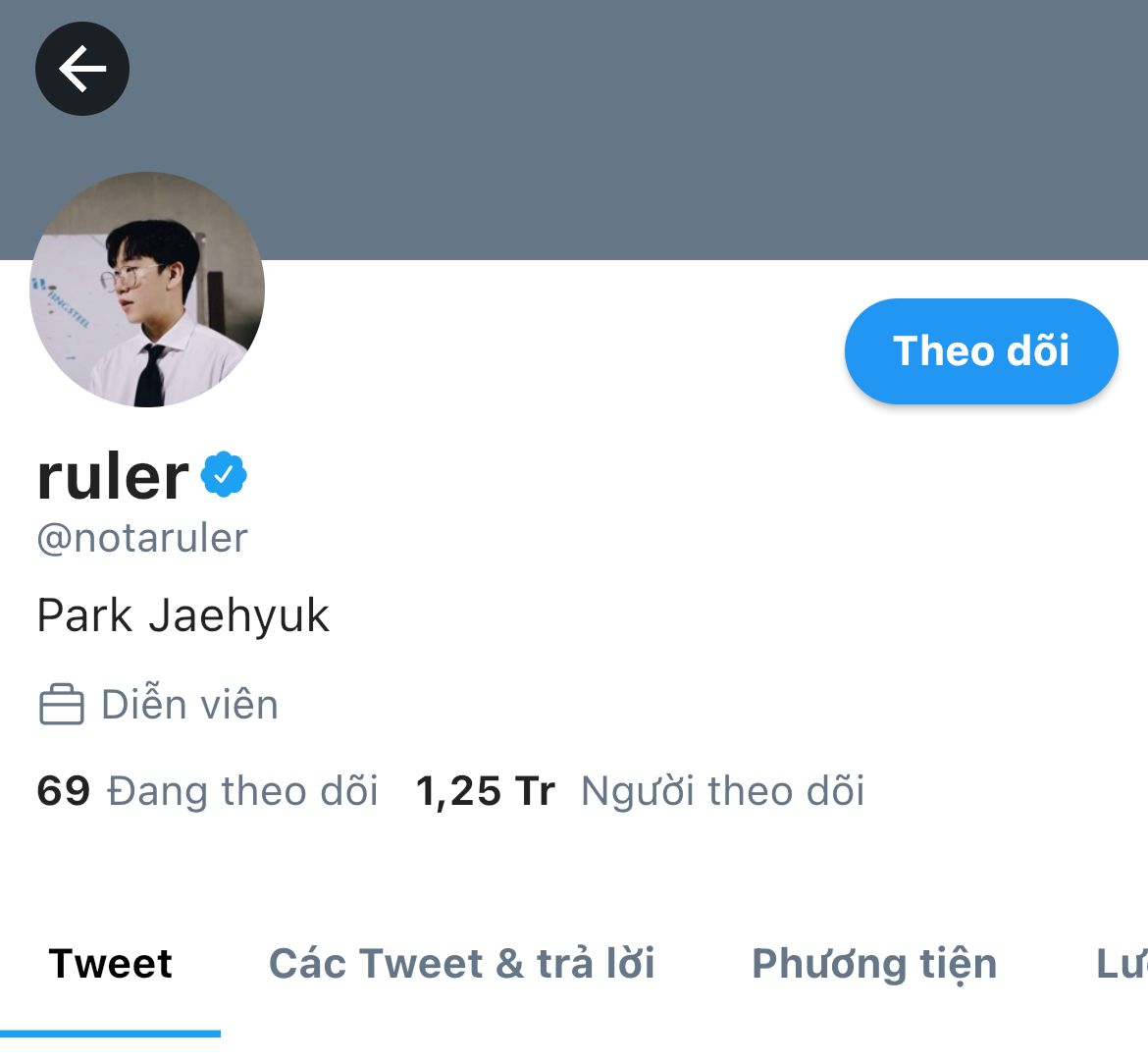Open the Người theo dõi list
The image size is (1148, 1064).
[x=722, y=791]
